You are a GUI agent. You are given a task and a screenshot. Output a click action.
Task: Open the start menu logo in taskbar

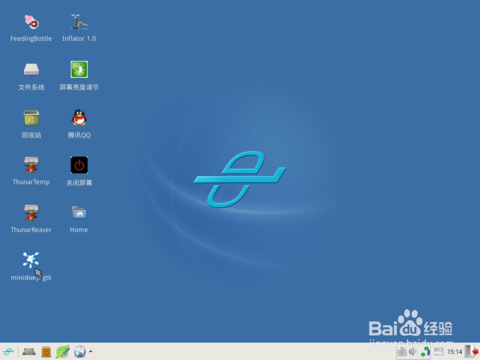[9, 352]
